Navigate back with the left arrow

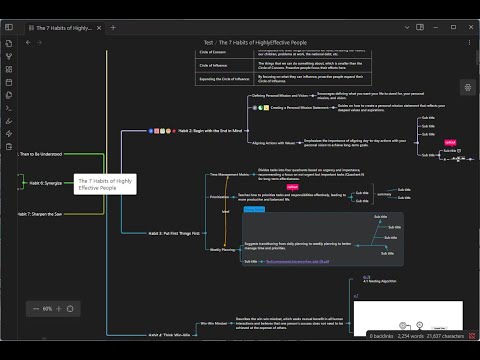28,42
